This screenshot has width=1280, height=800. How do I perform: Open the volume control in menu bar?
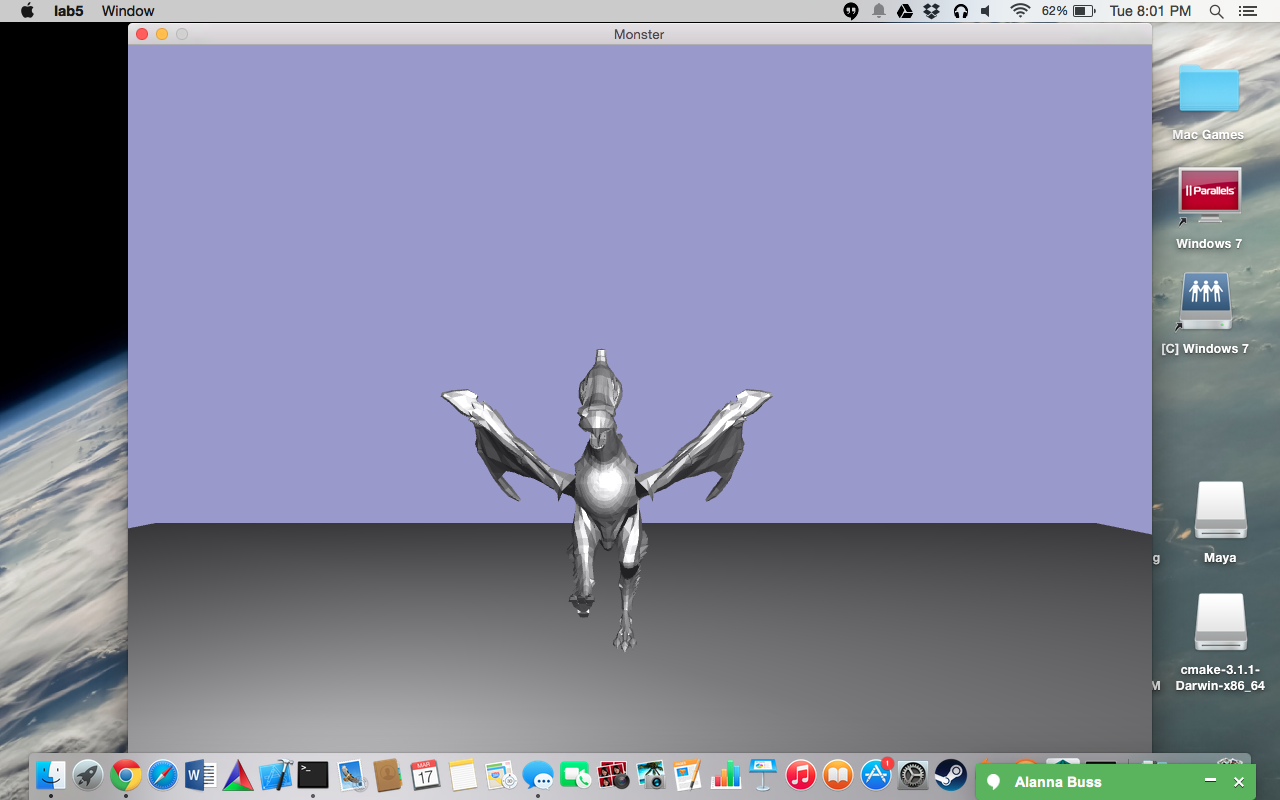pyautogui.click(x=986, y=11)
